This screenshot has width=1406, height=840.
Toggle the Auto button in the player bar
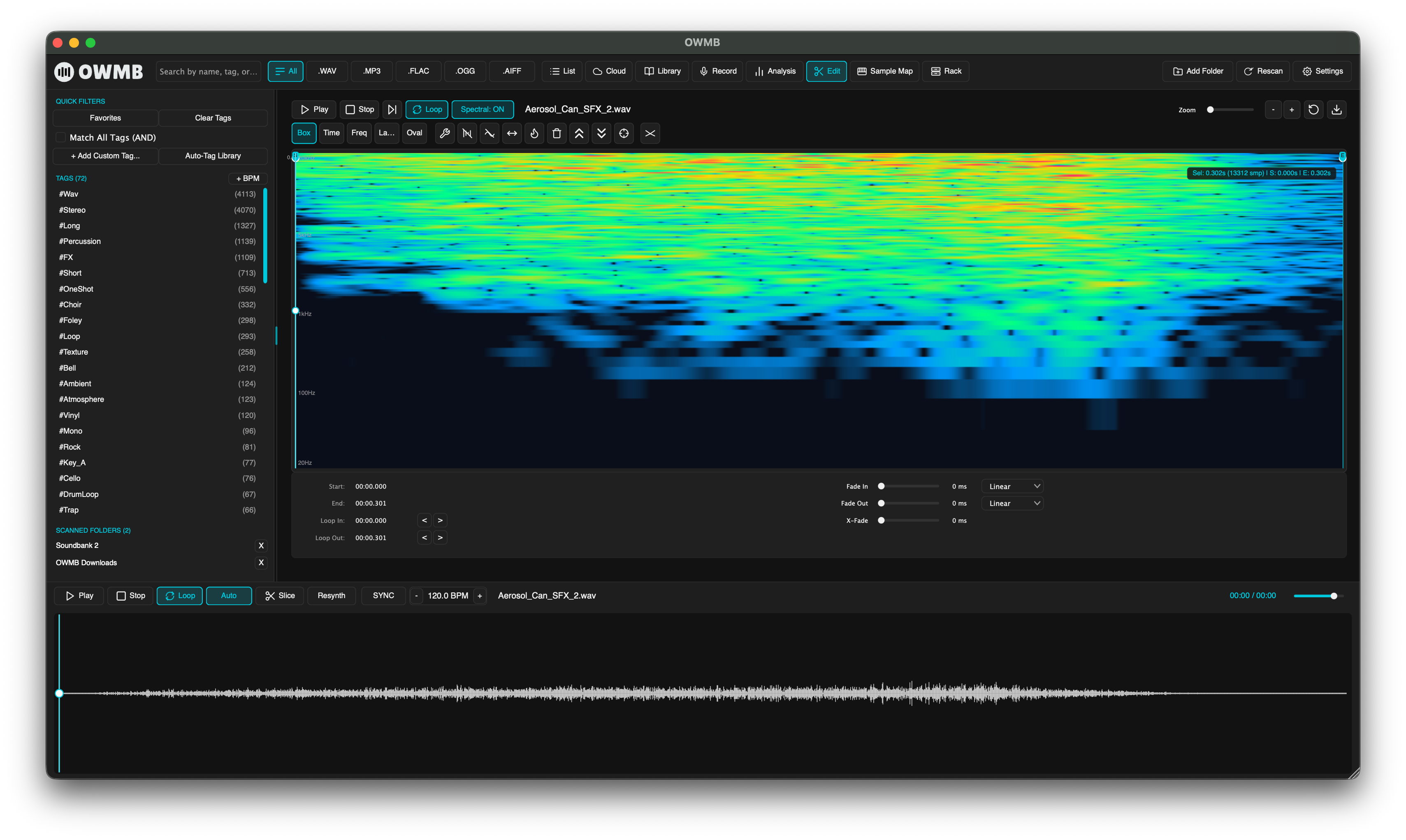[229, 596]
